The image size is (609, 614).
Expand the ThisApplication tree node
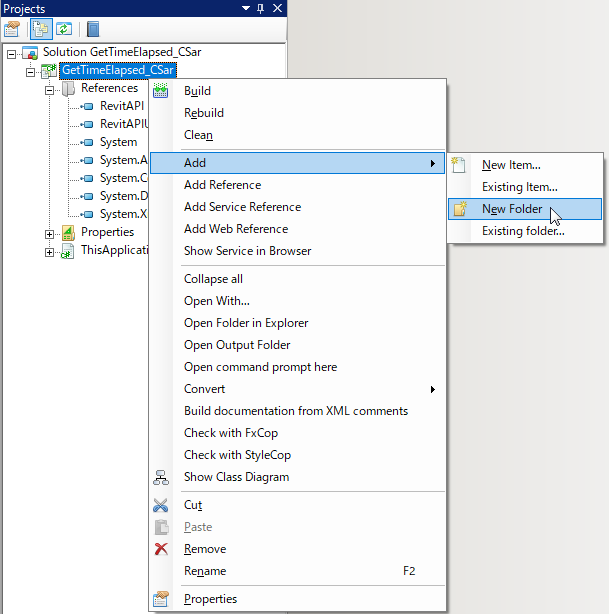(x=49, y=252)
